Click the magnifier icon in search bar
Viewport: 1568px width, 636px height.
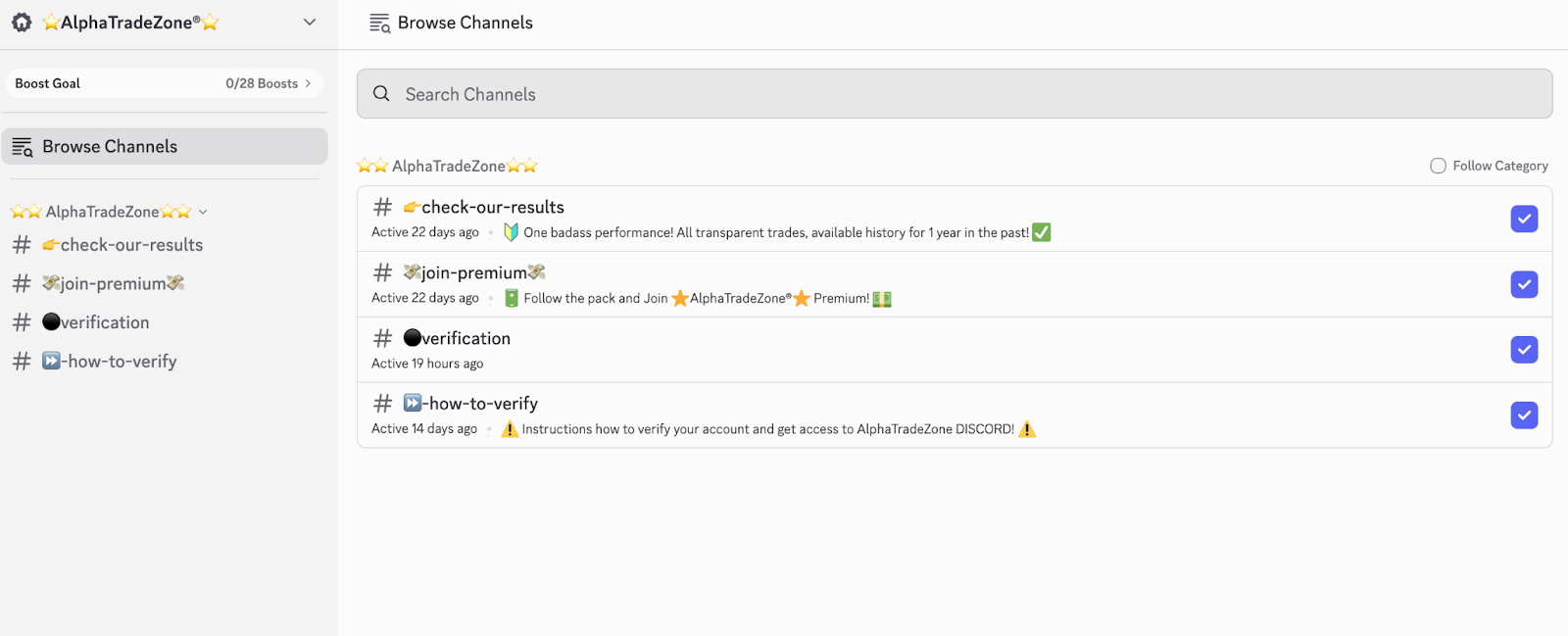[x=381, y=93]
